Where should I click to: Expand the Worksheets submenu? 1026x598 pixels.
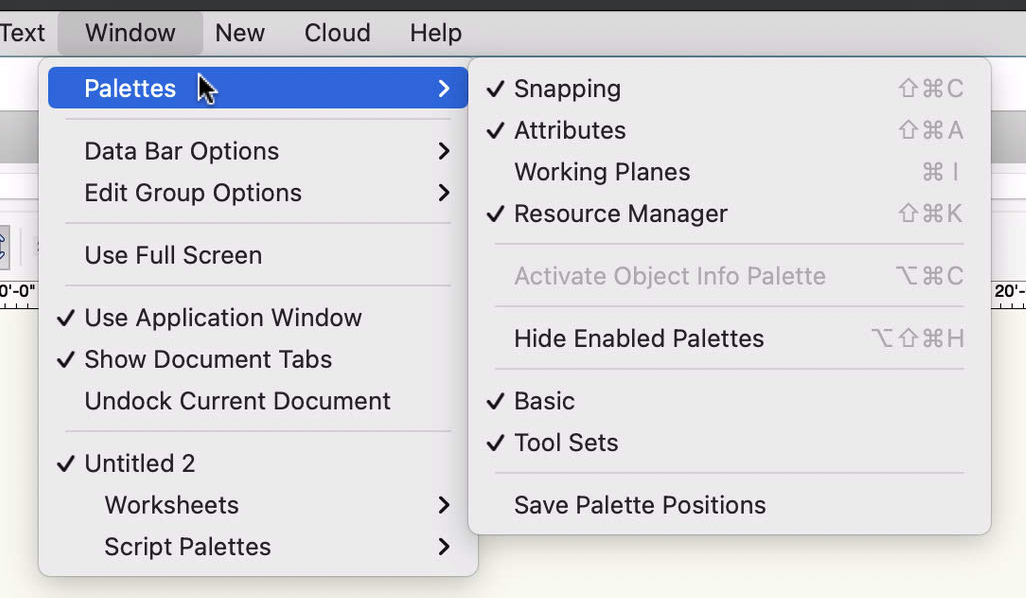pyautogui.click(x=171, y=505)
